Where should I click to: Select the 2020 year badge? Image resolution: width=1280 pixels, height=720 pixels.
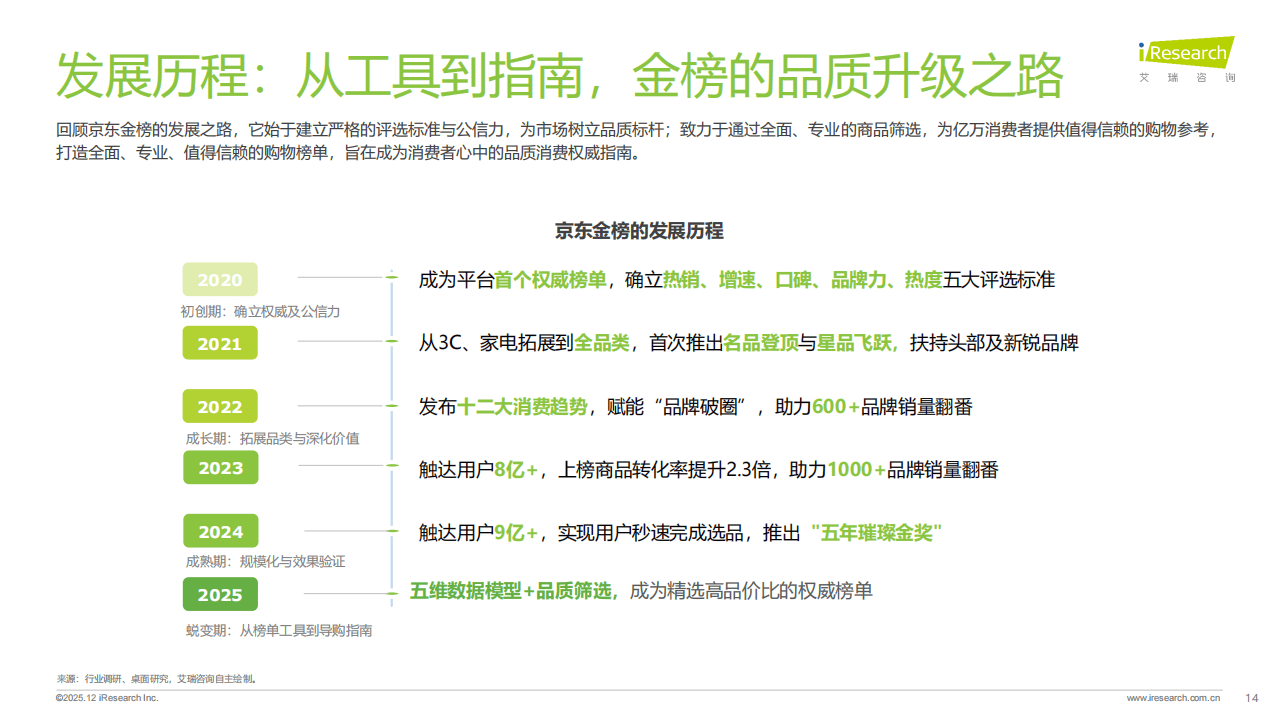click(219, 280)
